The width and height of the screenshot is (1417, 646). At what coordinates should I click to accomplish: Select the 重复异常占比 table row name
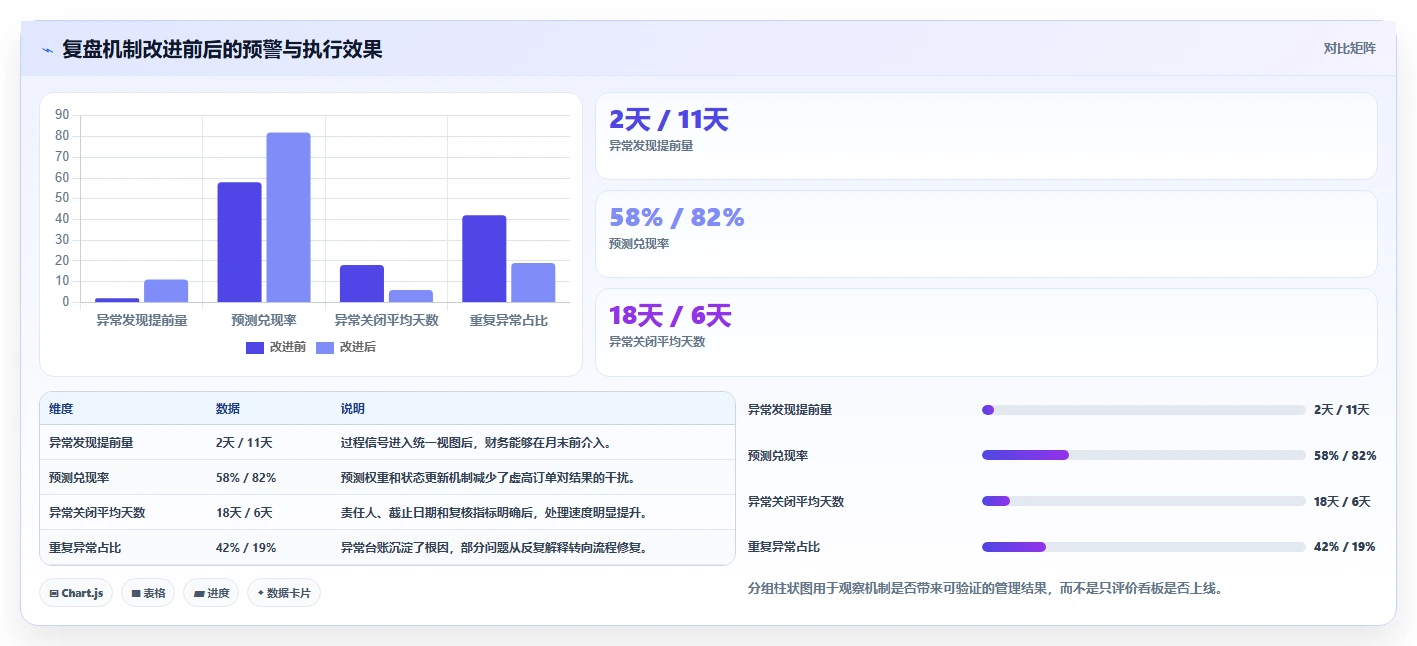(x=85, y=547)
